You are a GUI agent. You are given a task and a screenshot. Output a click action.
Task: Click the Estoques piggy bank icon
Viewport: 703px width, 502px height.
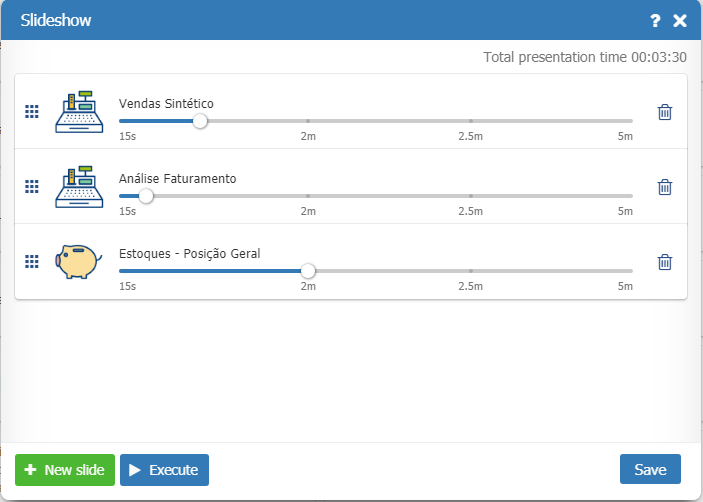(77, 261)
